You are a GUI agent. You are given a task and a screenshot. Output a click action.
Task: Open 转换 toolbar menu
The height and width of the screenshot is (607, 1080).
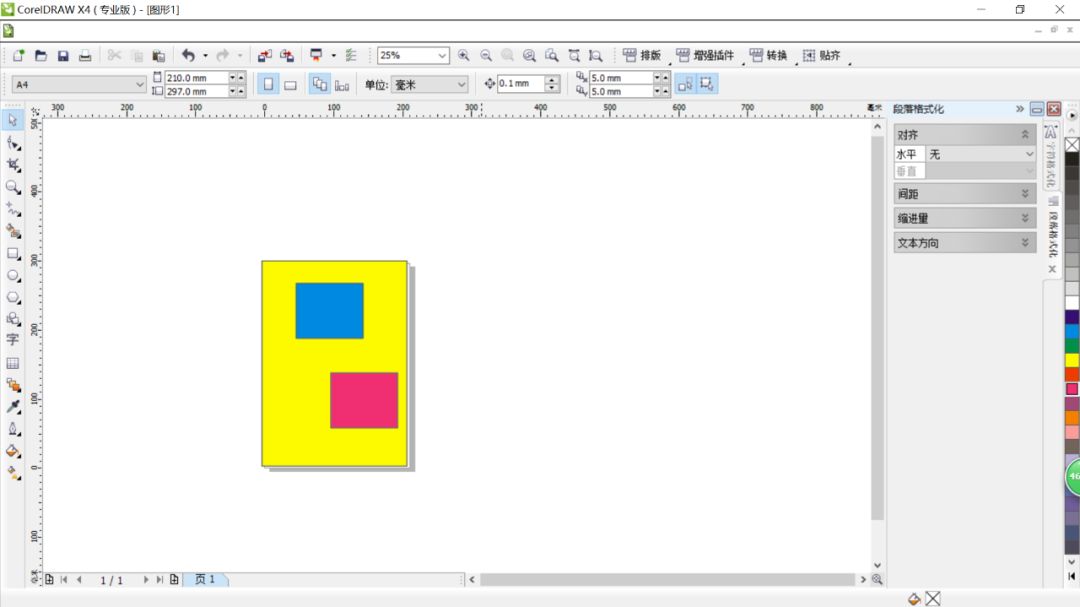(768, 55)
